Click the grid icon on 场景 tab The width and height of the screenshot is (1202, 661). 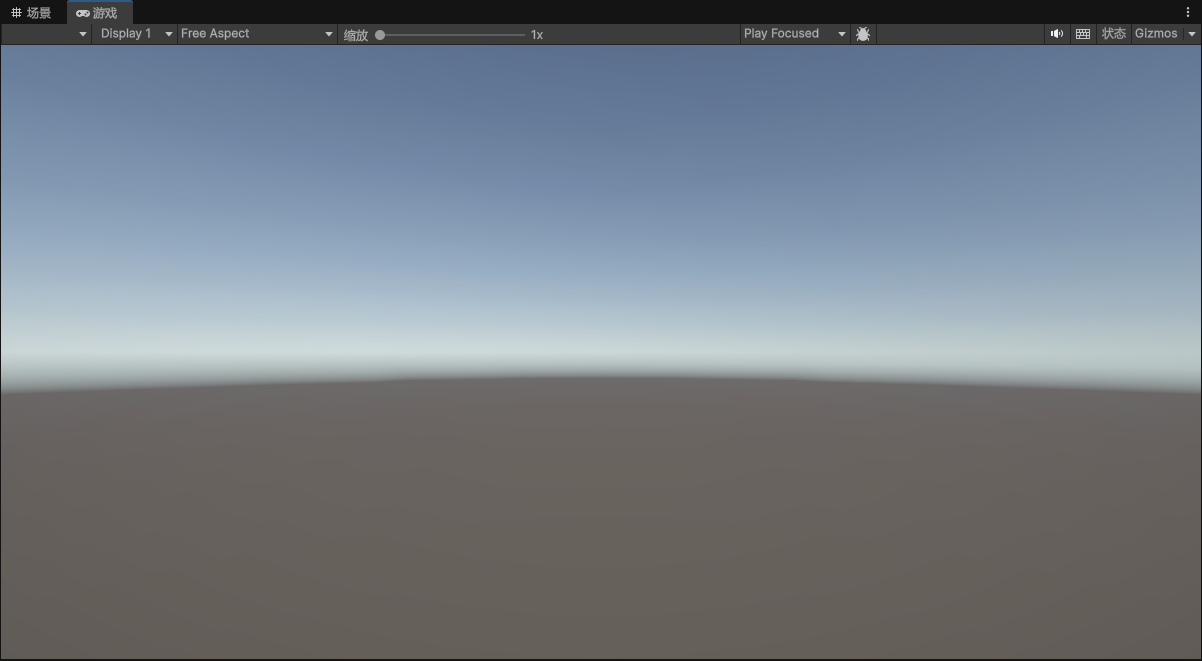(x=16, y=13)
